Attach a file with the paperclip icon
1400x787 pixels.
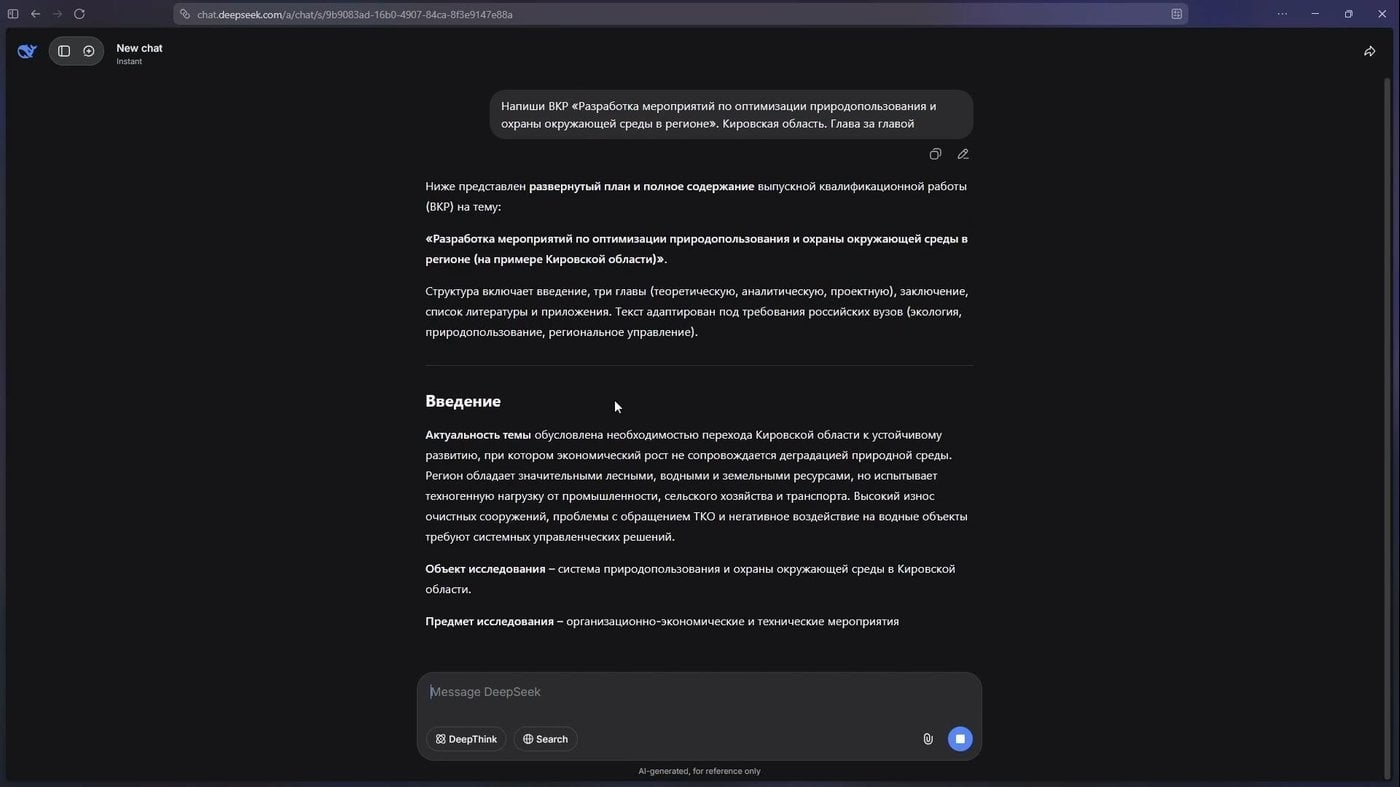[x=928, y=739]
